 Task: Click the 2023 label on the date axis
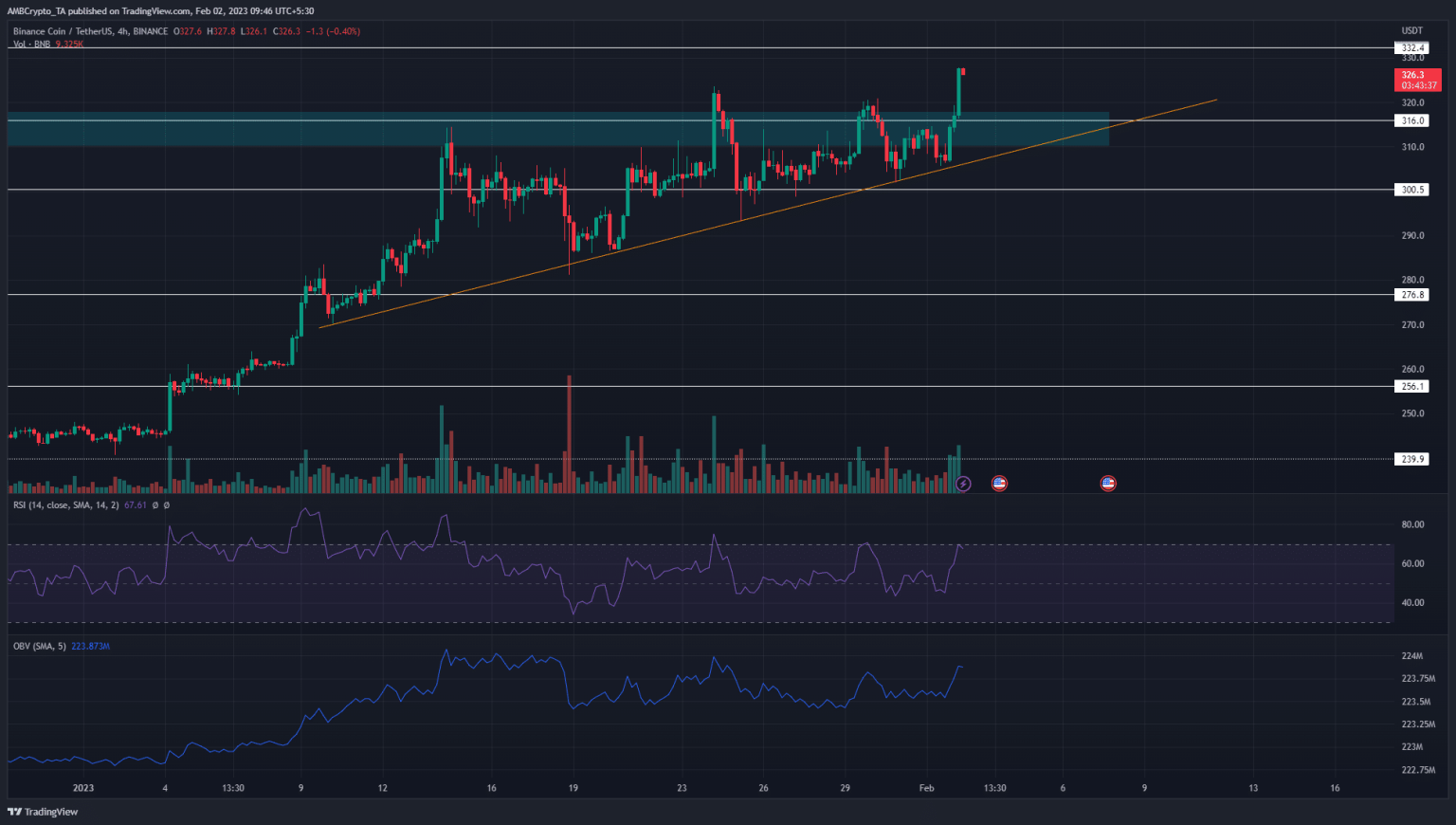(82, 787)
